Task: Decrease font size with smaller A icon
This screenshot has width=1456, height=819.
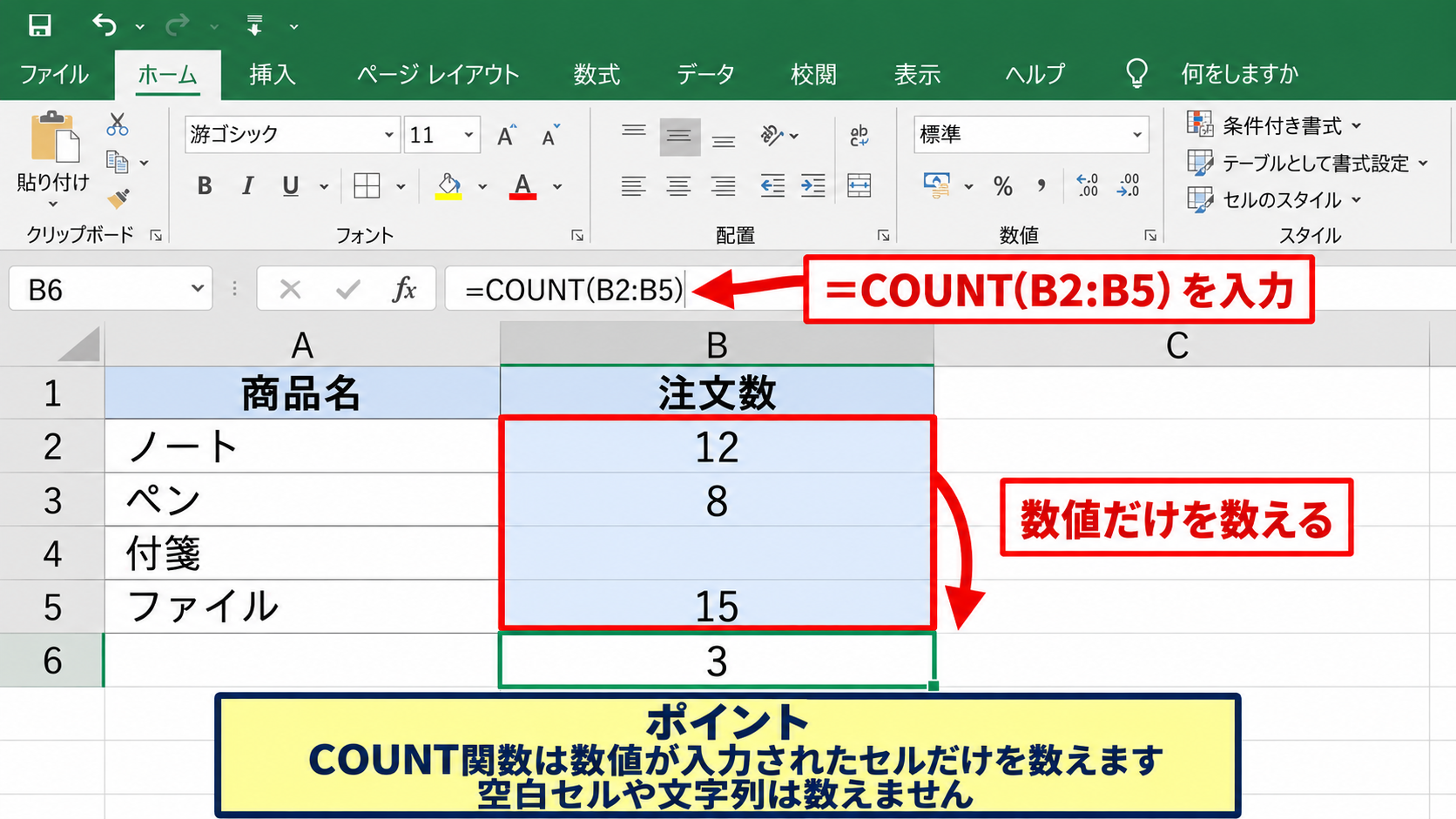Action: point(550,136)
